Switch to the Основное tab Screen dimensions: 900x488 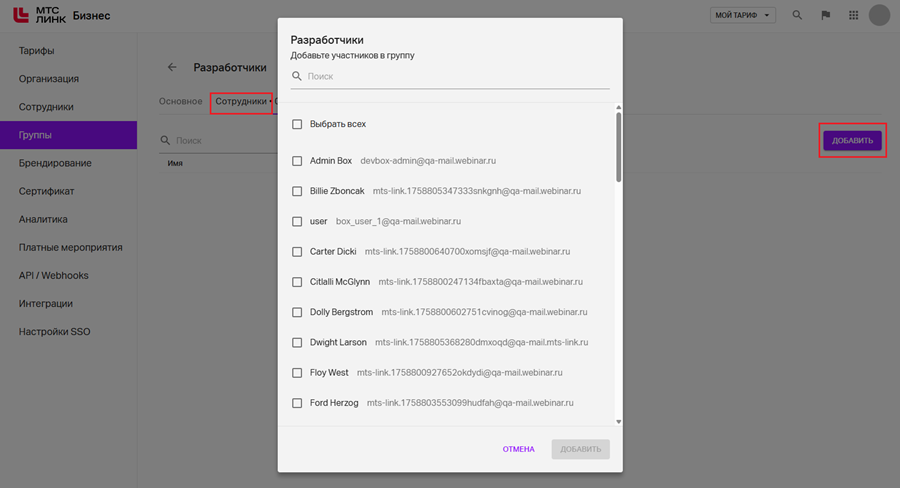[180, 101]
